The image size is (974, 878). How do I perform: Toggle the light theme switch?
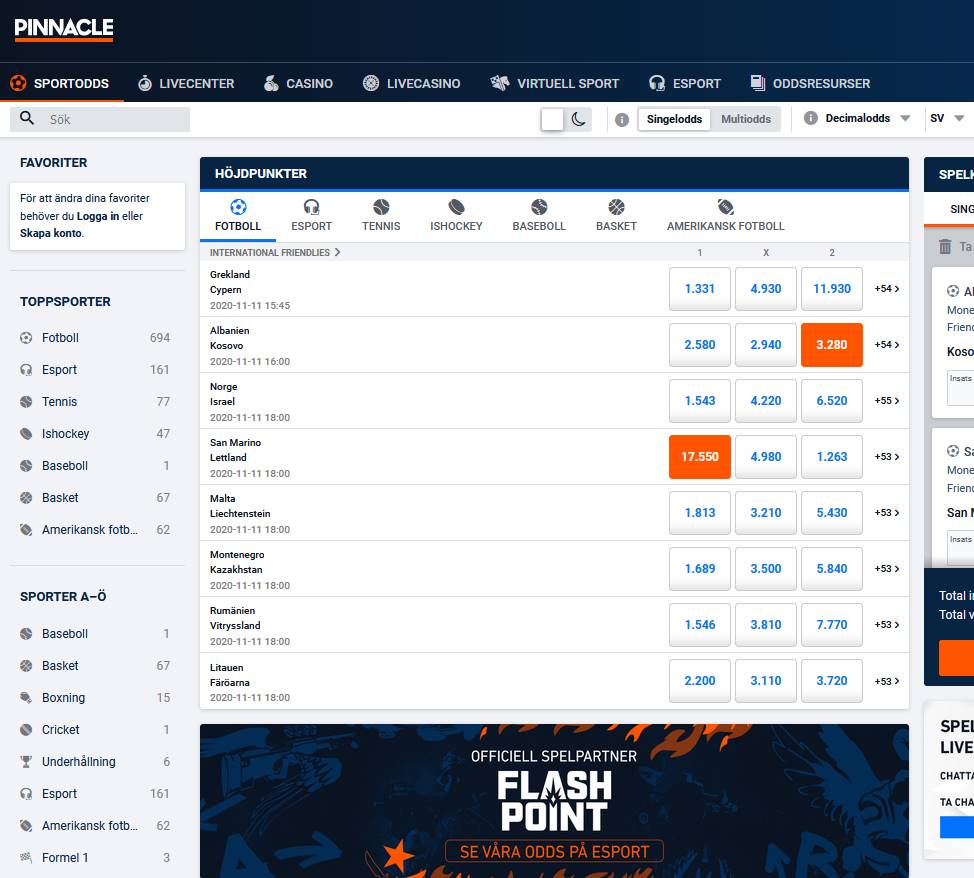552,119
